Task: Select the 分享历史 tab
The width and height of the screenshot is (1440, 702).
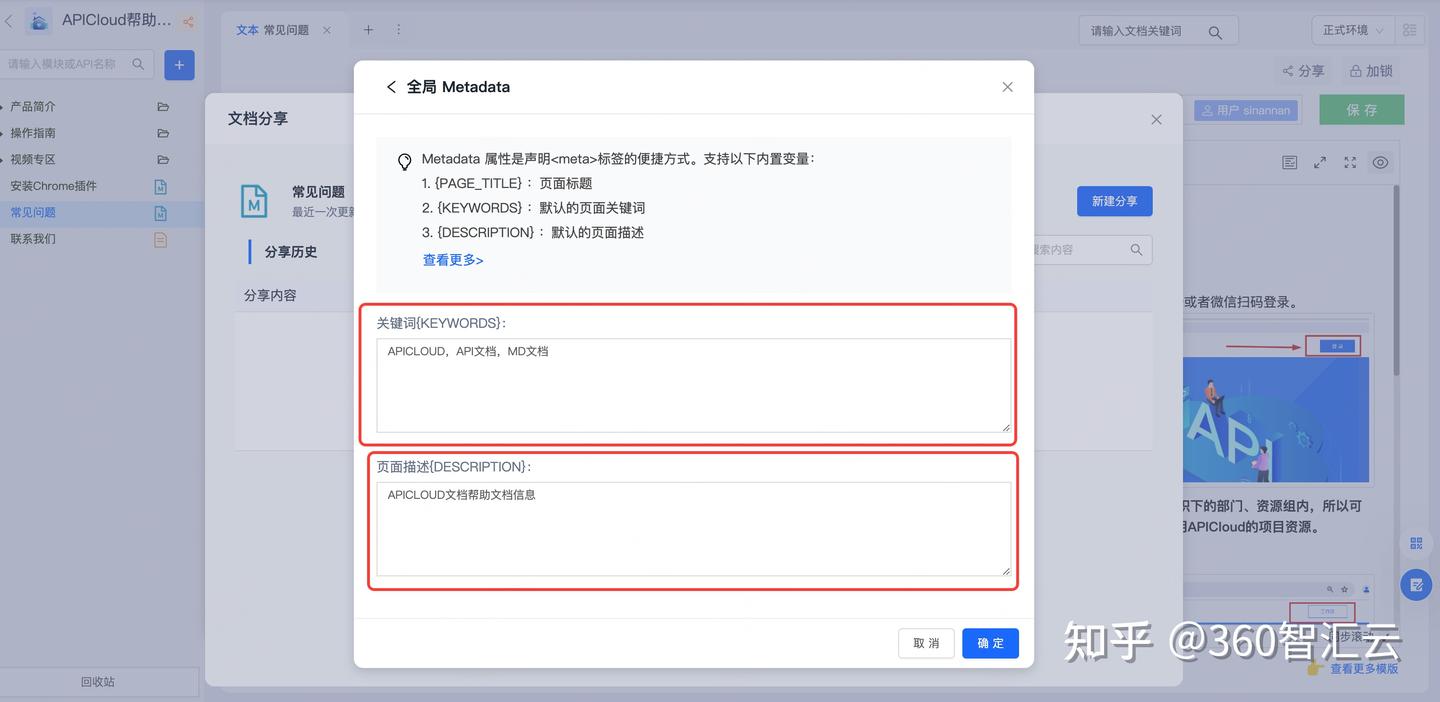Action: (x=290, y=252)
